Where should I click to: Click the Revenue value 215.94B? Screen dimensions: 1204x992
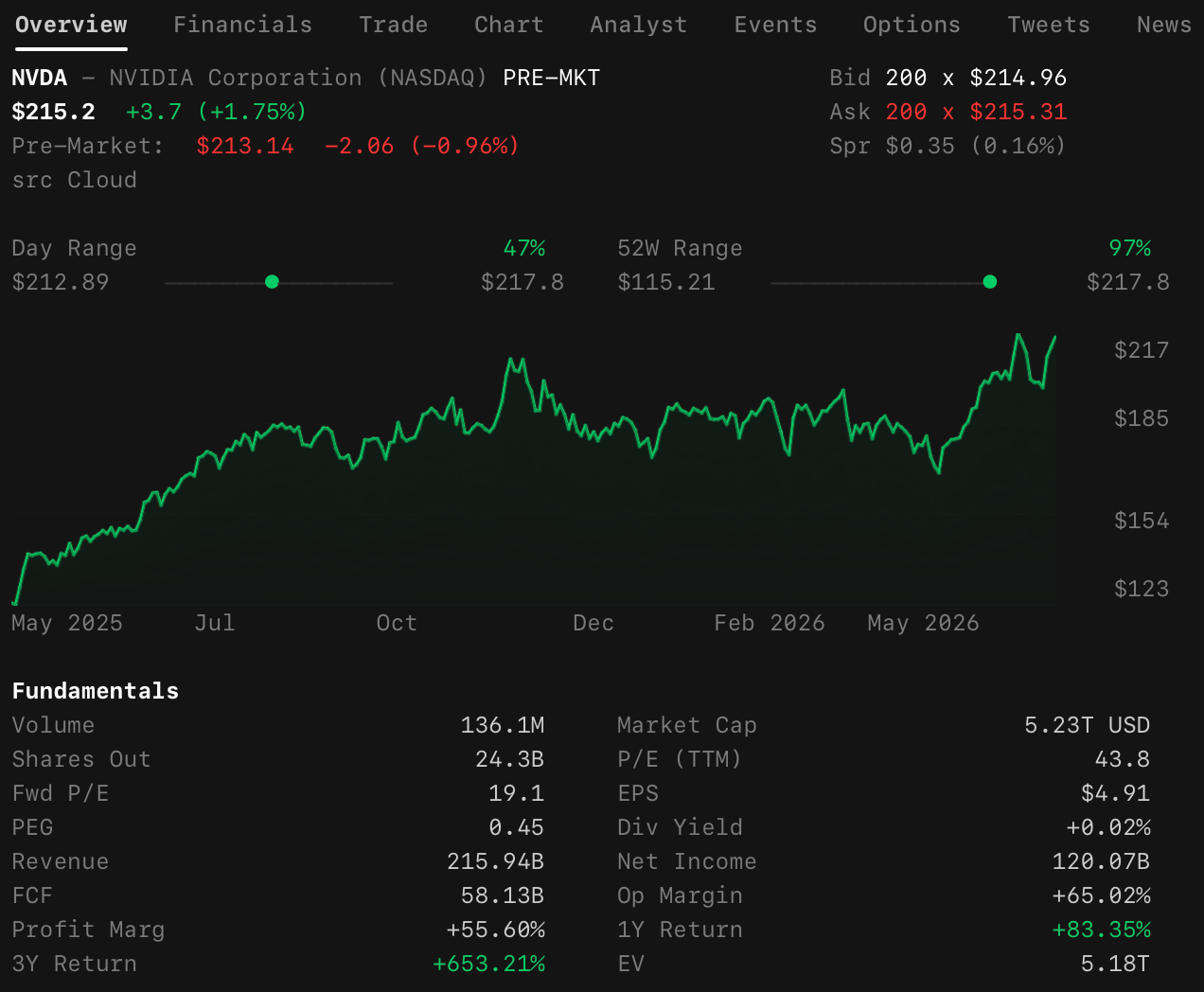pyautogui.click(x=496, y=861)
